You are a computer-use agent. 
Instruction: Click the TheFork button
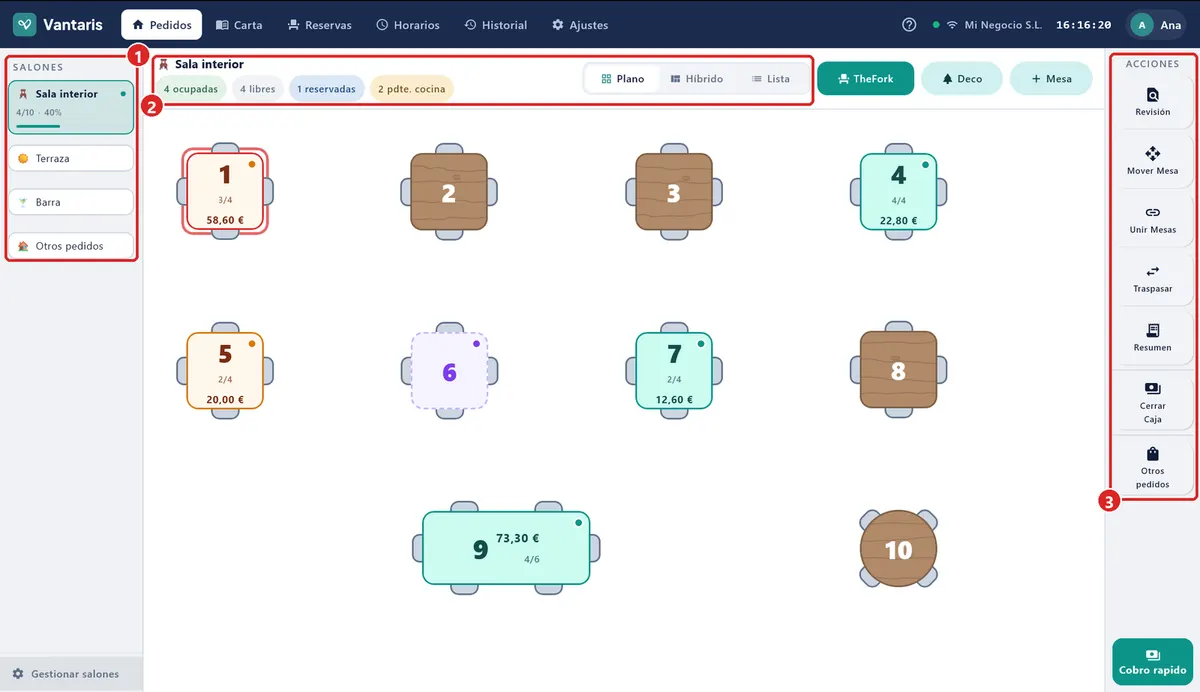point(865,79)
